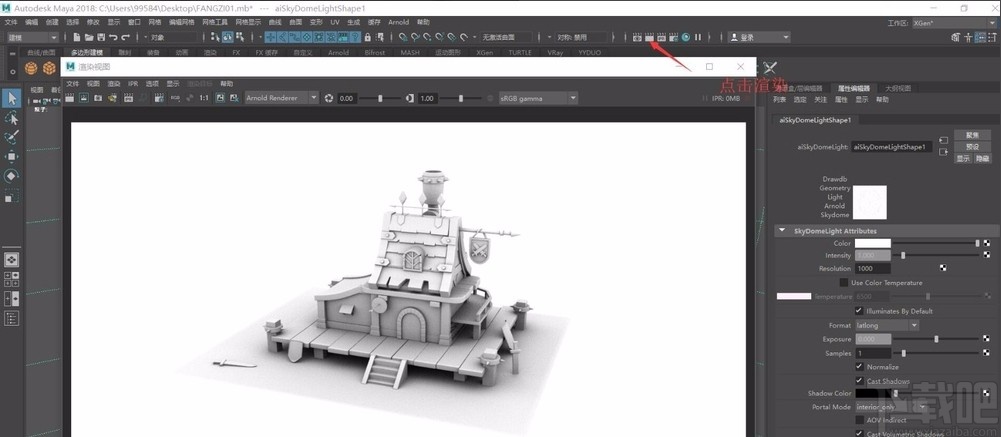Click the black Shadow Color swatch
The width and height of the screenshot is (1001, 437).
click(x=873, y=393)
